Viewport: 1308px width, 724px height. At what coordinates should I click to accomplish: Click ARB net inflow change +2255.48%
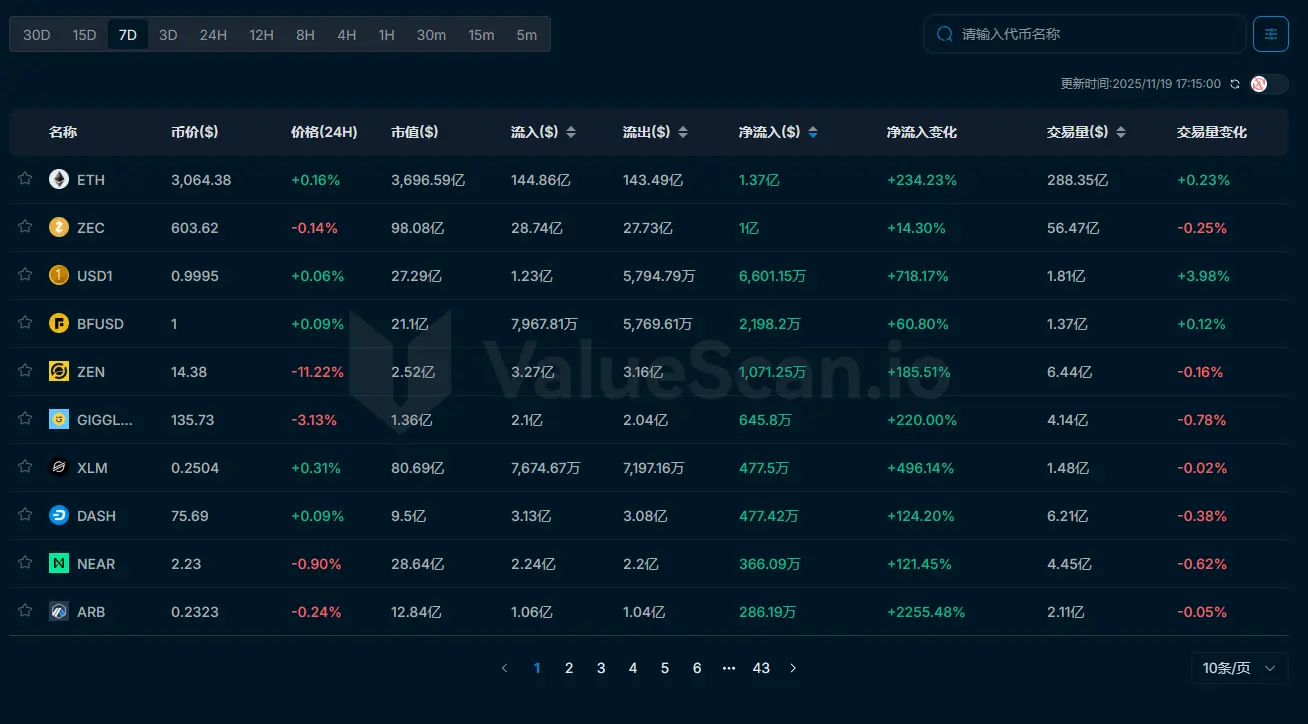point(926,612)
